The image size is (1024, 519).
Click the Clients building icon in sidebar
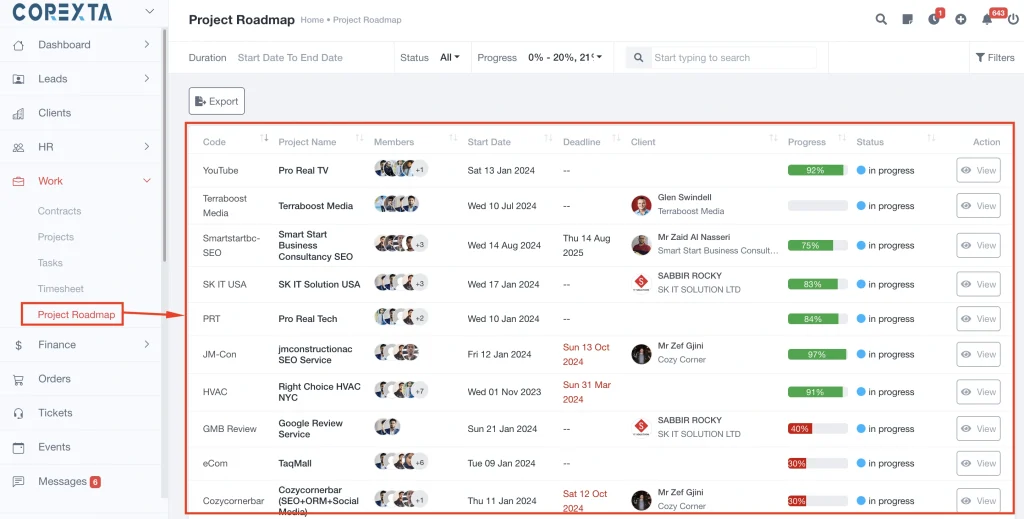(18, 113)
